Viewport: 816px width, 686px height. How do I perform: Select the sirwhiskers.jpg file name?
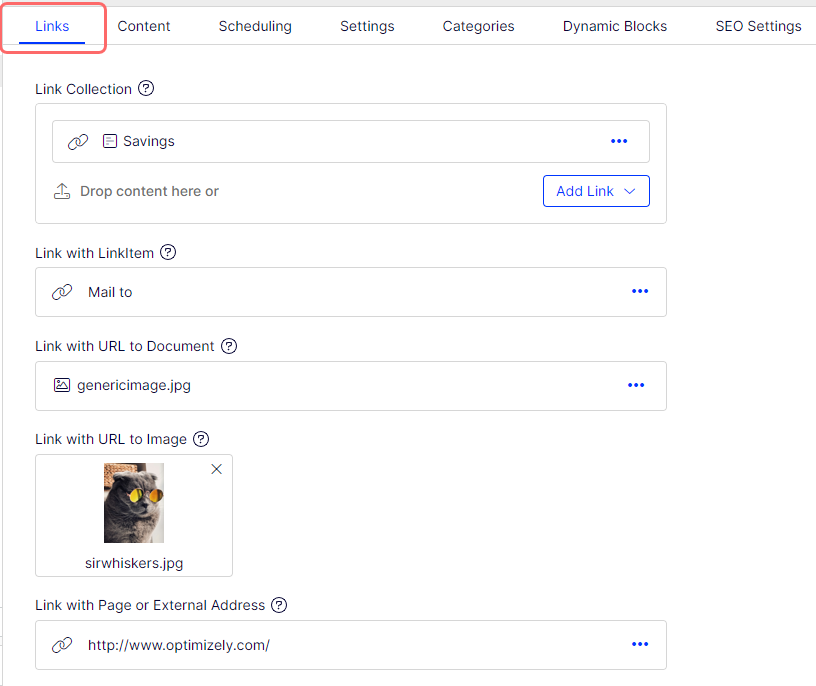pos(134,563)
